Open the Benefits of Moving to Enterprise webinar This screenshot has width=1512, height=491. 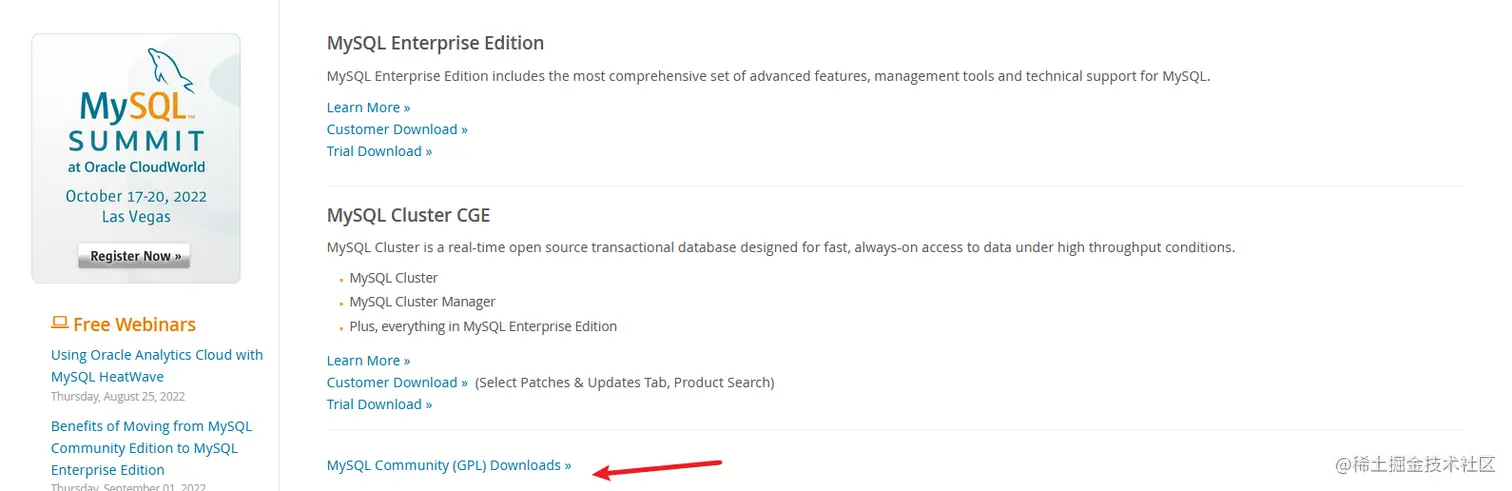(151, 448)
